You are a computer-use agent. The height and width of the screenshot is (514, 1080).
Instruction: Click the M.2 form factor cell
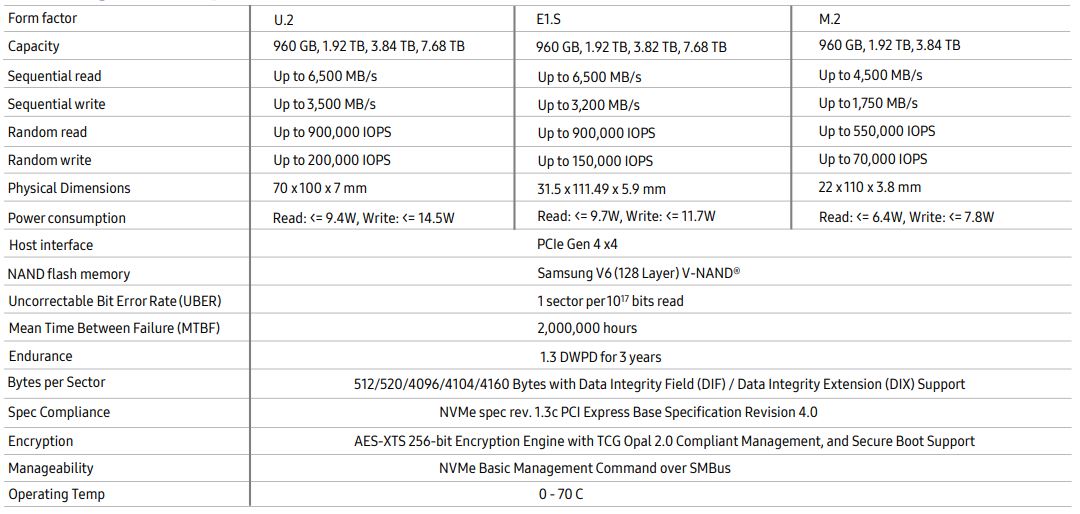coord(831,18)
